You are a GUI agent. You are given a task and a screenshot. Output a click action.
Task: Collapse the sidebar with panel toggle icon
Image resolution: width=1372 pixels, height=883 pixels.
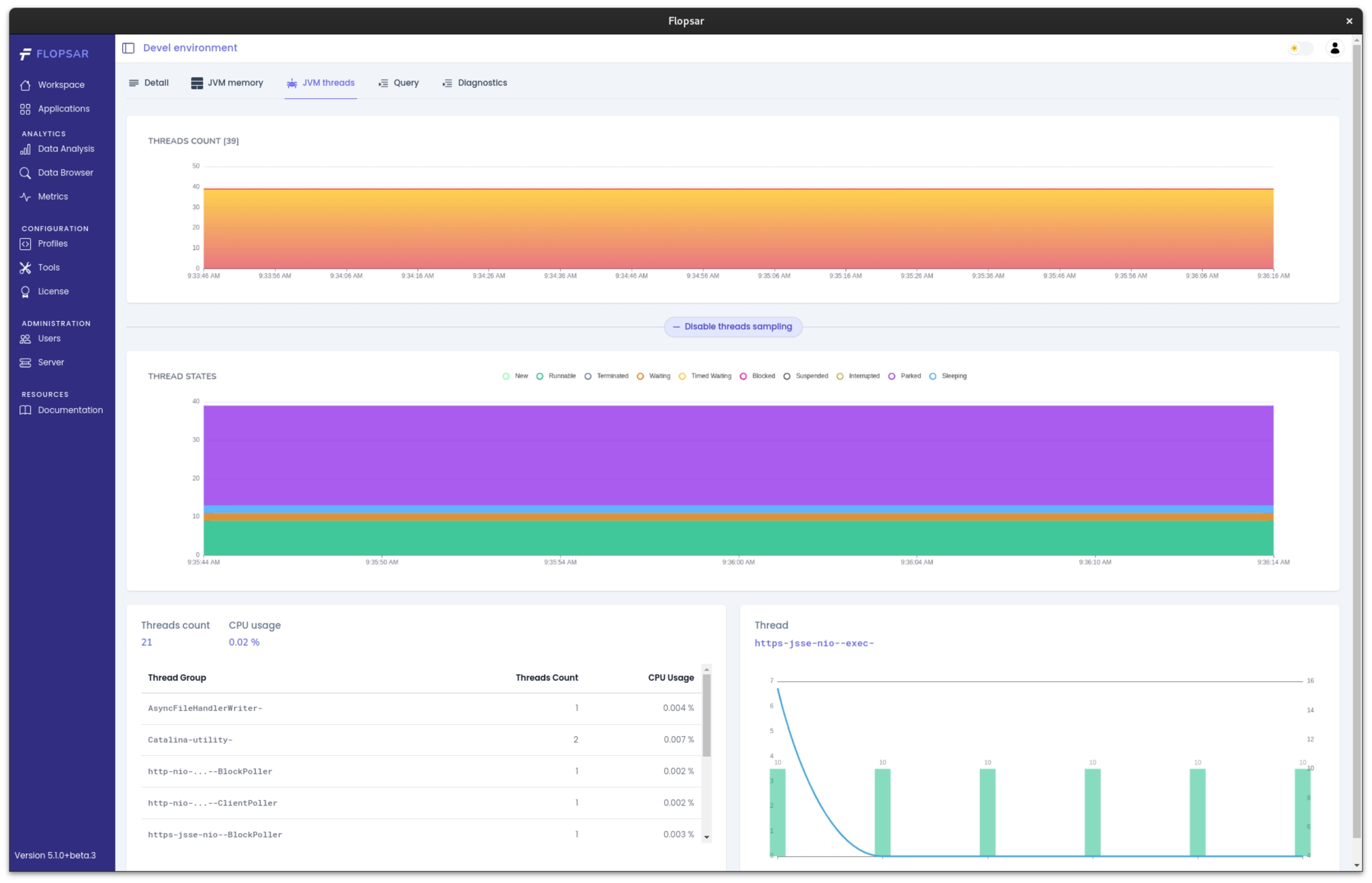click(x=129, y=48)
